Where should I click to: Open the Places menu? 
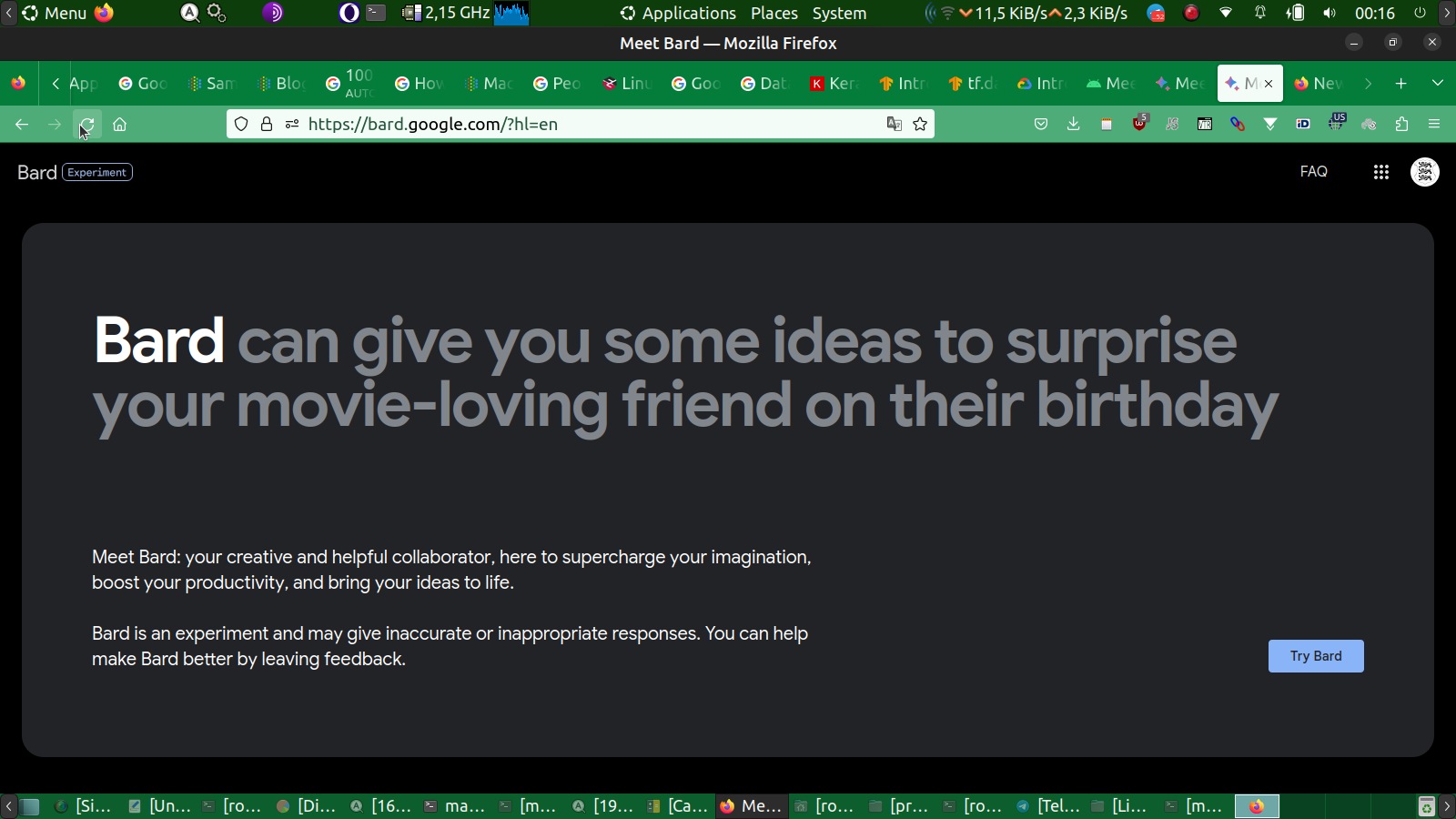tap(774, 14)
